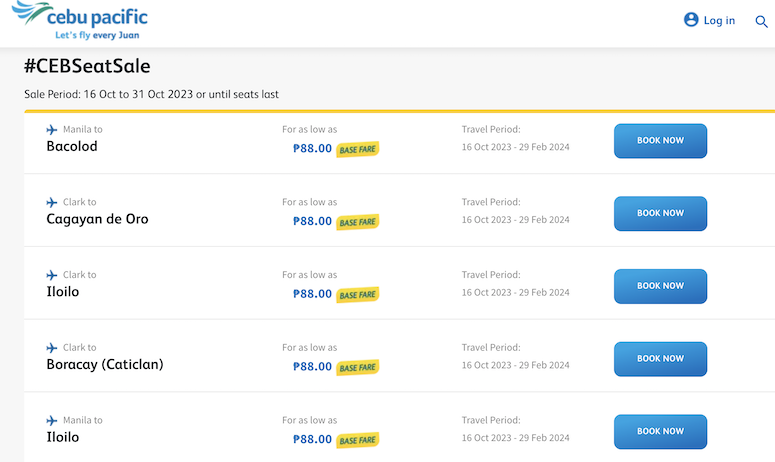Viewport: 775px width, 462px height.
Task: Click Base Fare badge on Cagayan de Oro row
Action: pos(357,222)
